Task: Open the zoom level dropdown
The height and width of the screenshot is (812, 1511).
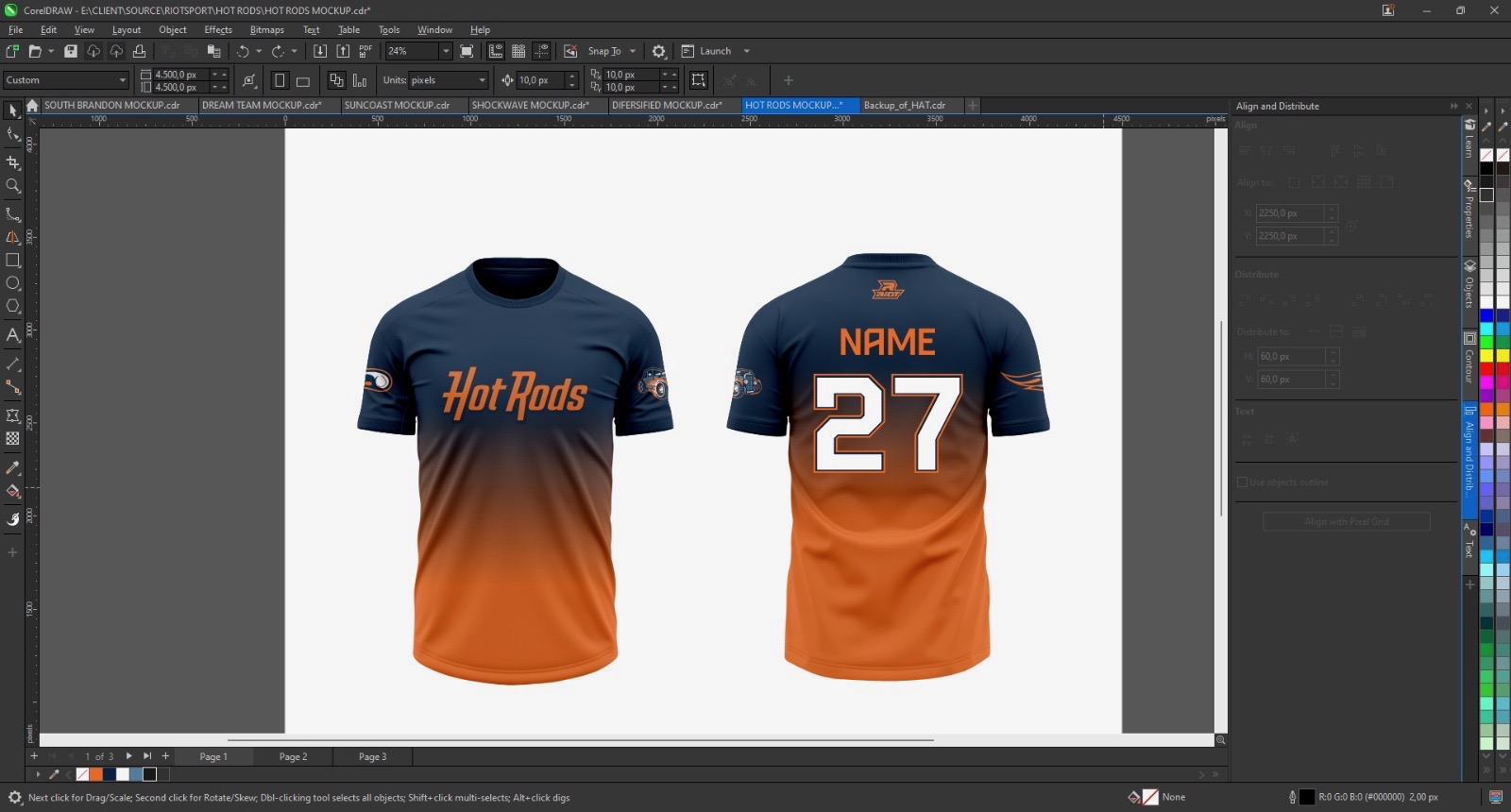Action: 446,51
